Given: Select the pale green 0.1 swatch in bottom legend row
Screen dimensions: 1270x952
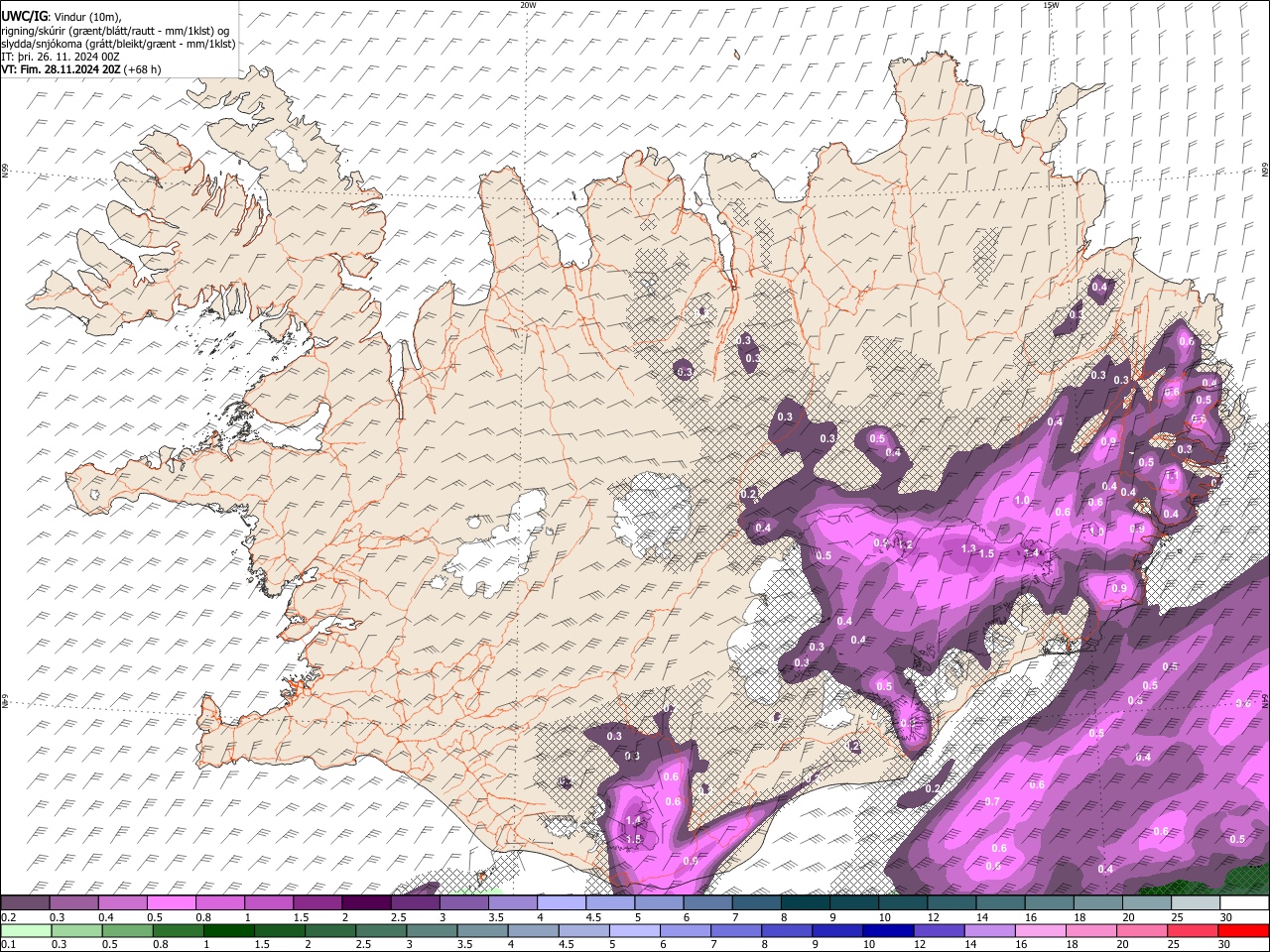Looking at the screenshot, I should (x=27, y=930).
